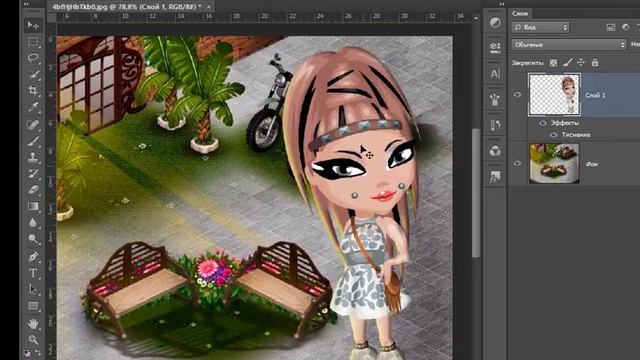Toggle lock transparent pixels
Viewport: 640px width, 360px height.
tap(553, 63)
